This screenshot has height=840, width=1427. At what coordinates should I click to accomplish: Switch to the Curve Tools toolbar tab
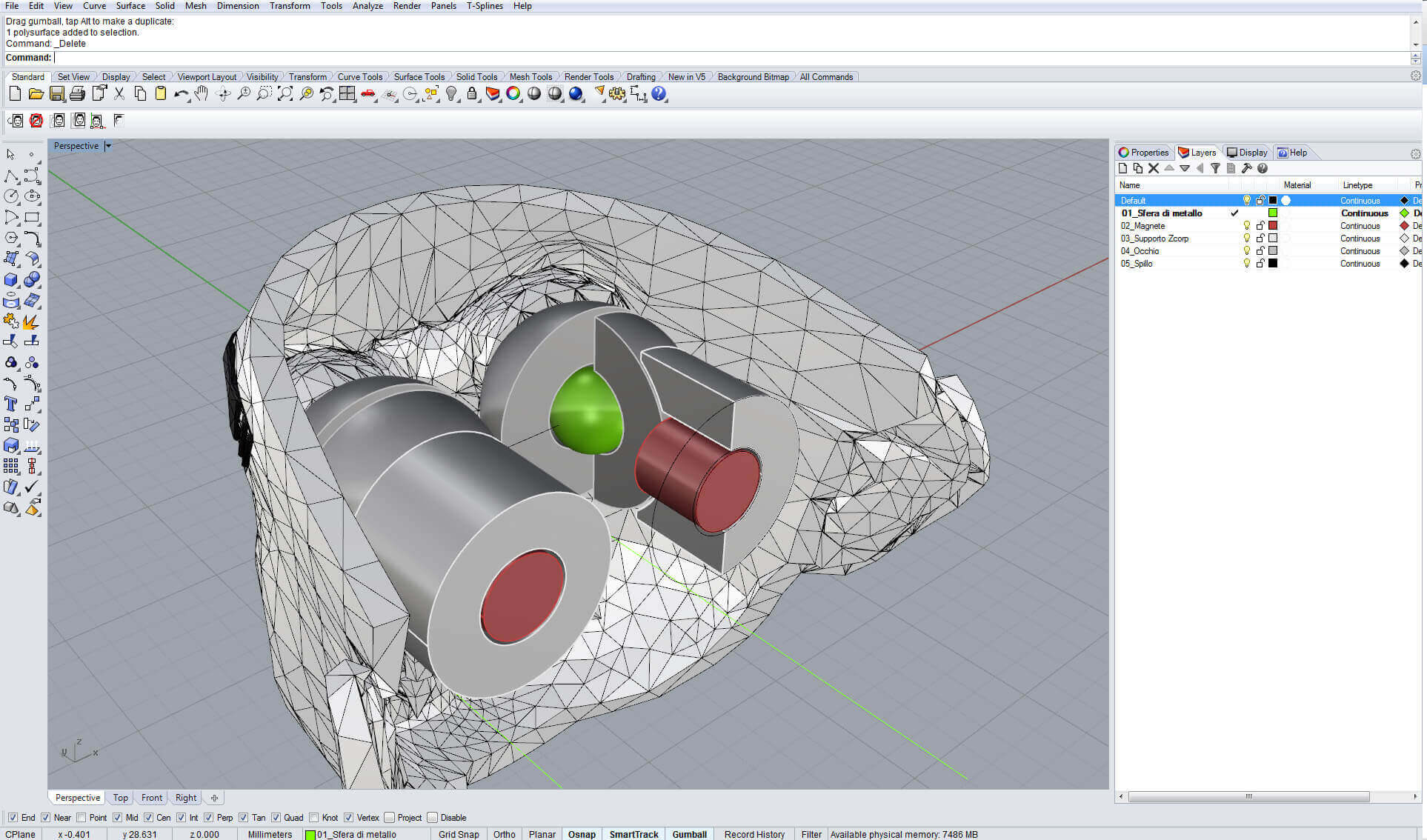click(x=360, y=77)
